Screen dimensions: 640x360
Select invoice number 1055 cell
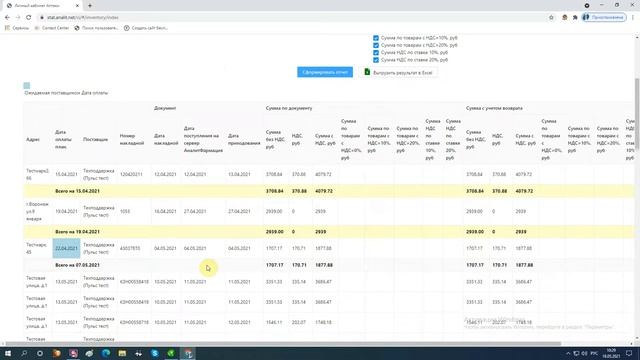125,211
